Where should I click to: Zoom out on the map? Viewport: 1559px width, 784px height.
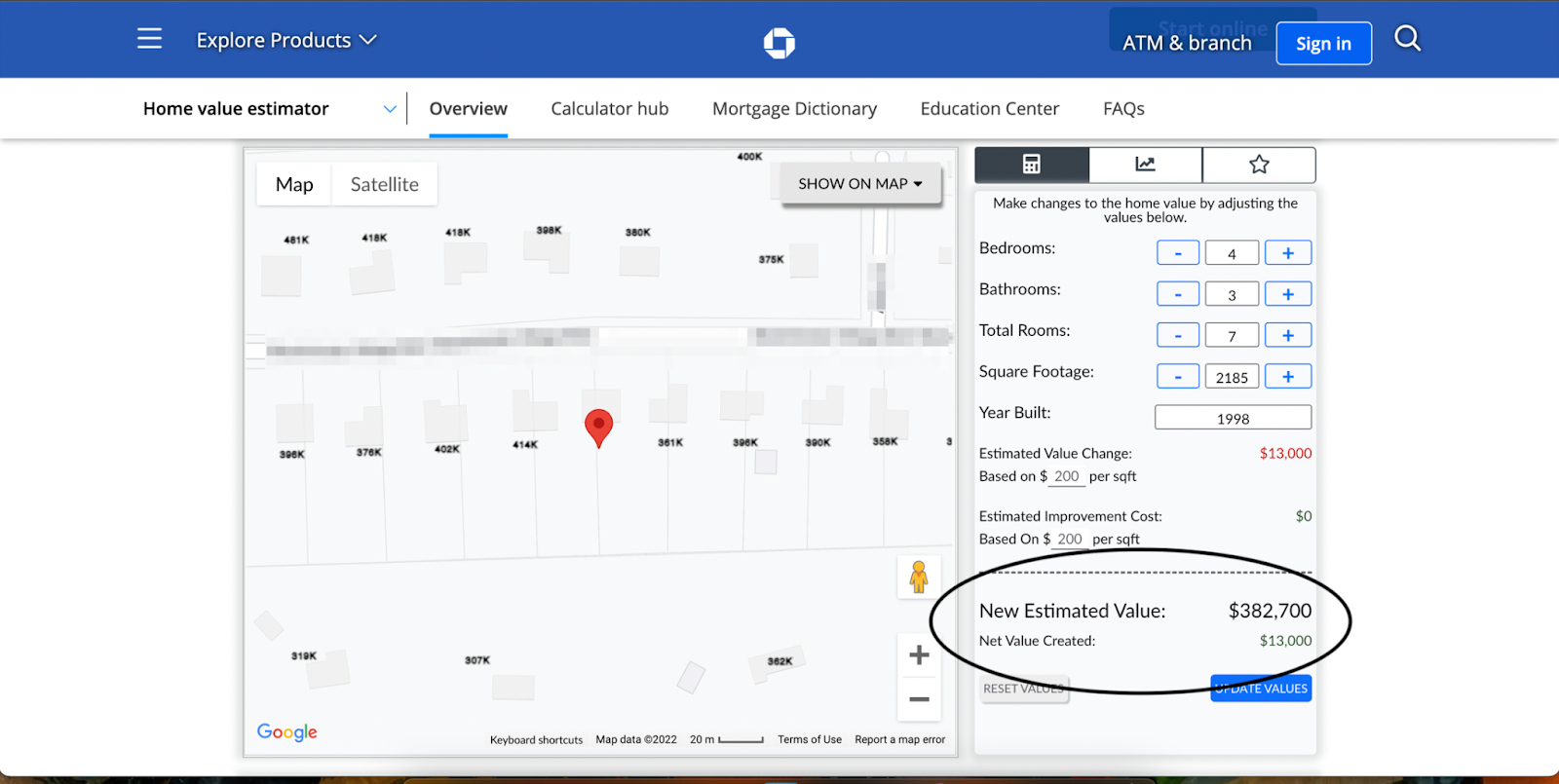(918, 699)
